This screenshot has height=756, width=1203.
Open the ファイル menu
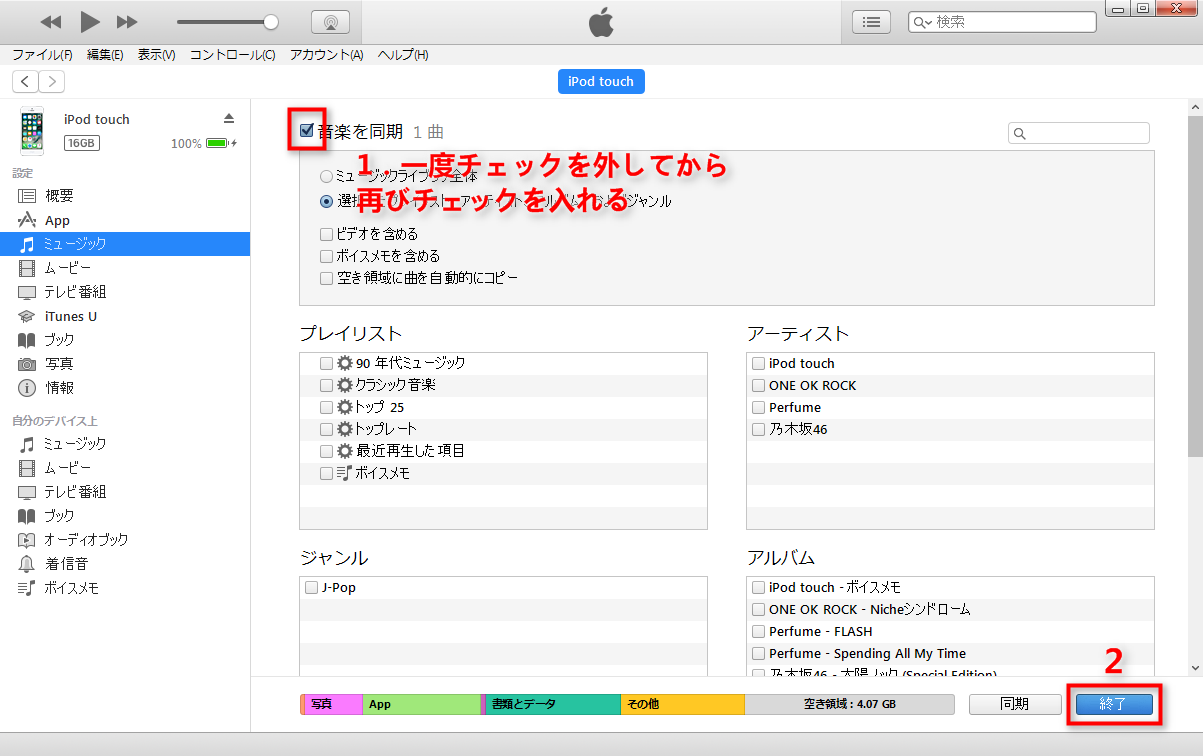pyautogui.click(x=42, y=55)
